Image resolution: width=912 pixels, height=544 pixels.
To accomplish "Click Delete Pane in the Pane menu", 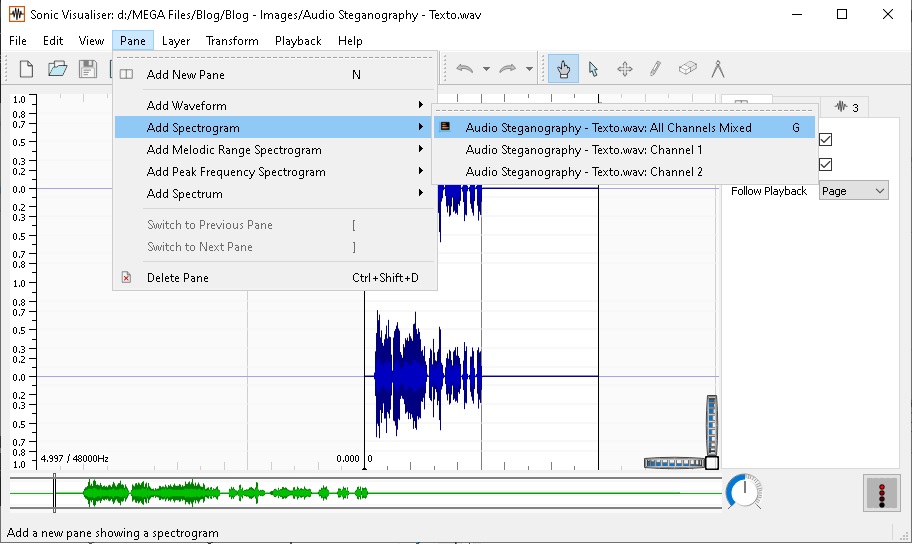I will tap(178, 277).
